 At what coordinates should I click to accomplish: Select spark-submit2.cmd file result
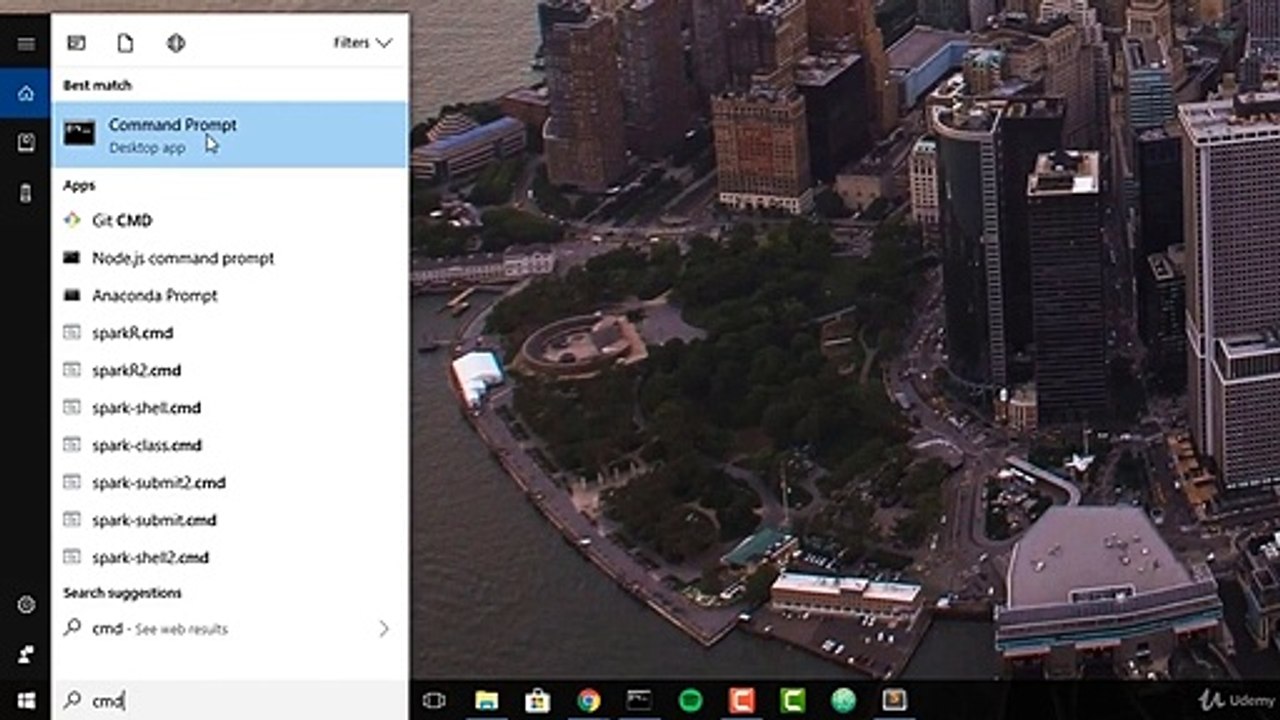click(230, 483)
